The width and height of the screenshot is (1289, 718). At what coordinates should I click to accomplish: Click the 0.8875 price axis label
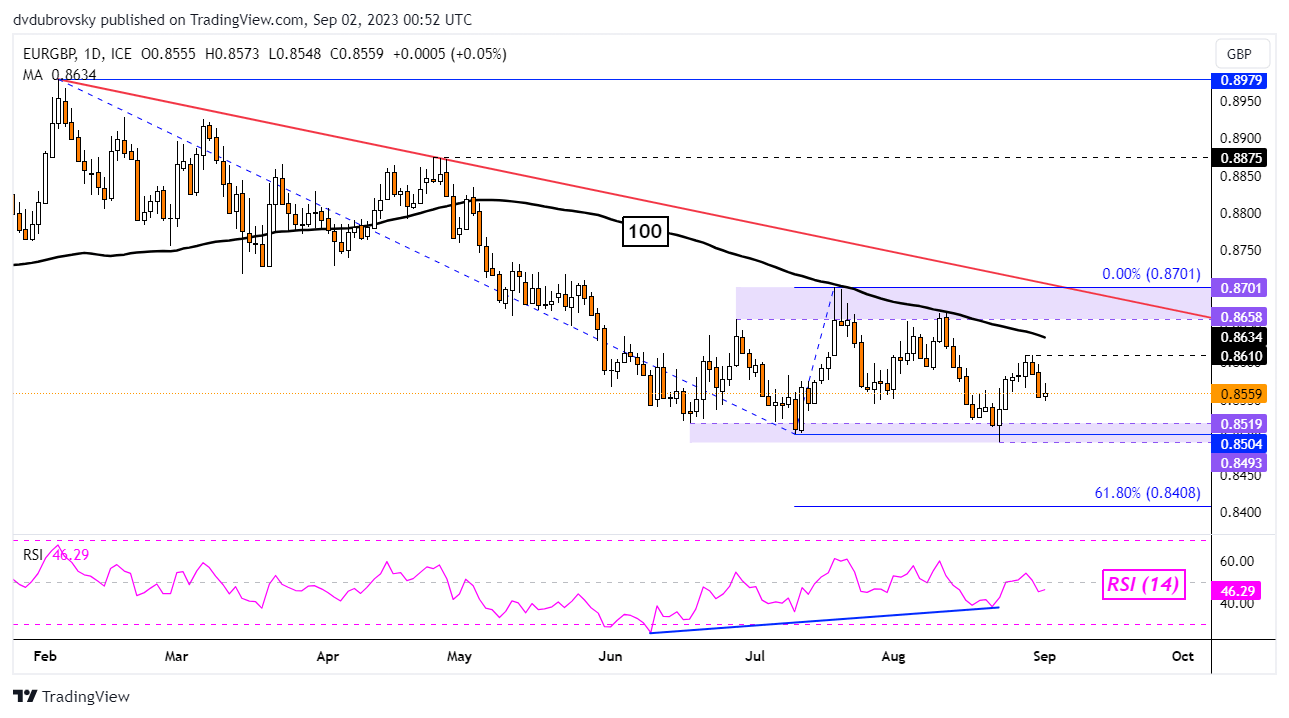(1239, 157)
